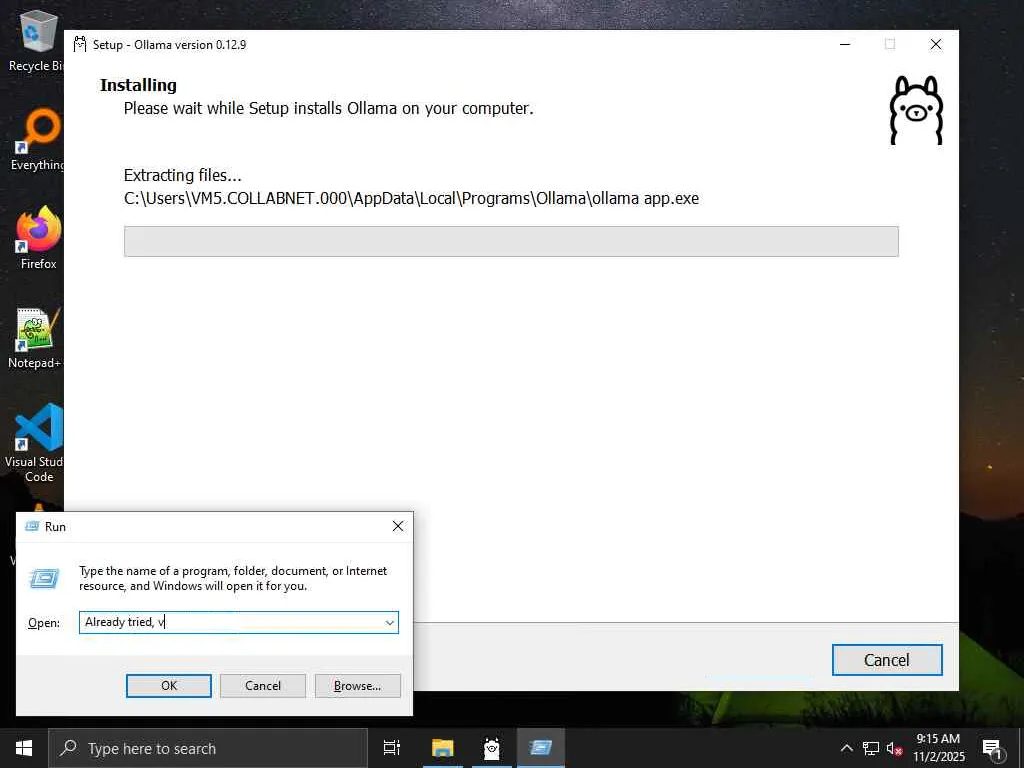Open the notification center icon
This screenshot has width=1024, height=768.
[993, 749]
